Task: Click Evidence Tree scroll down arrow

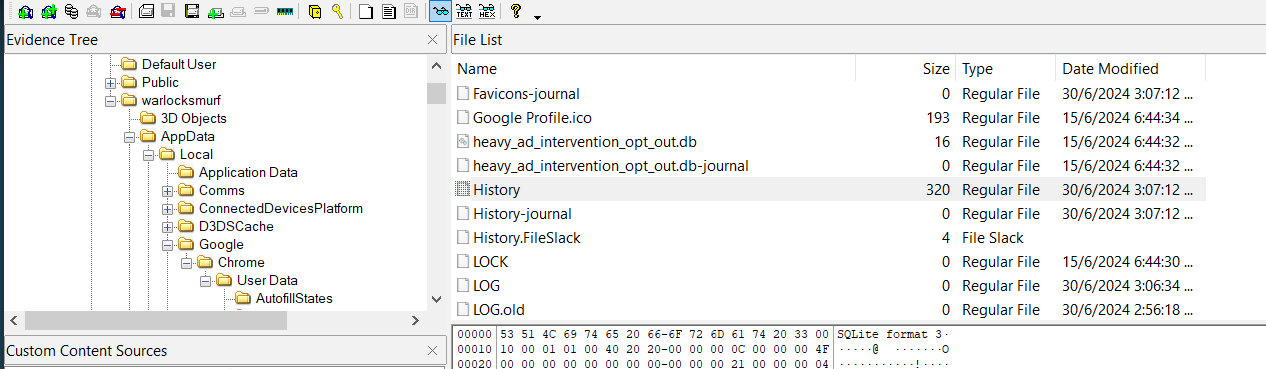Action: pyautogui.click(x=436, y=299)
